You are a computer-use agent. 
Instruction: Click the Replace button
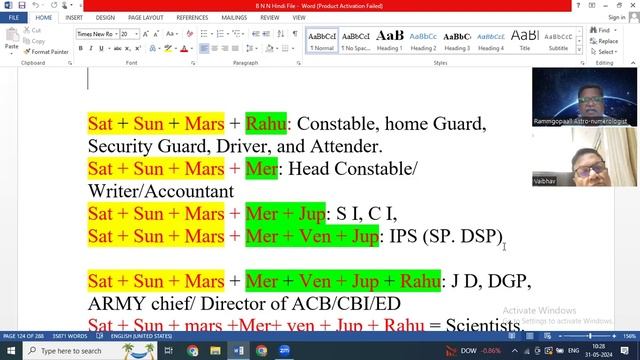click(604, 41)
